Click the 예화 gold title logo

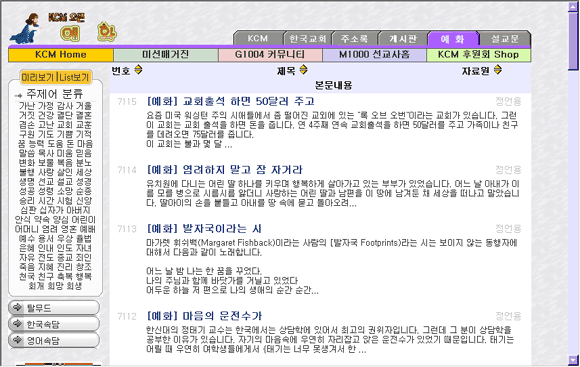88,32
